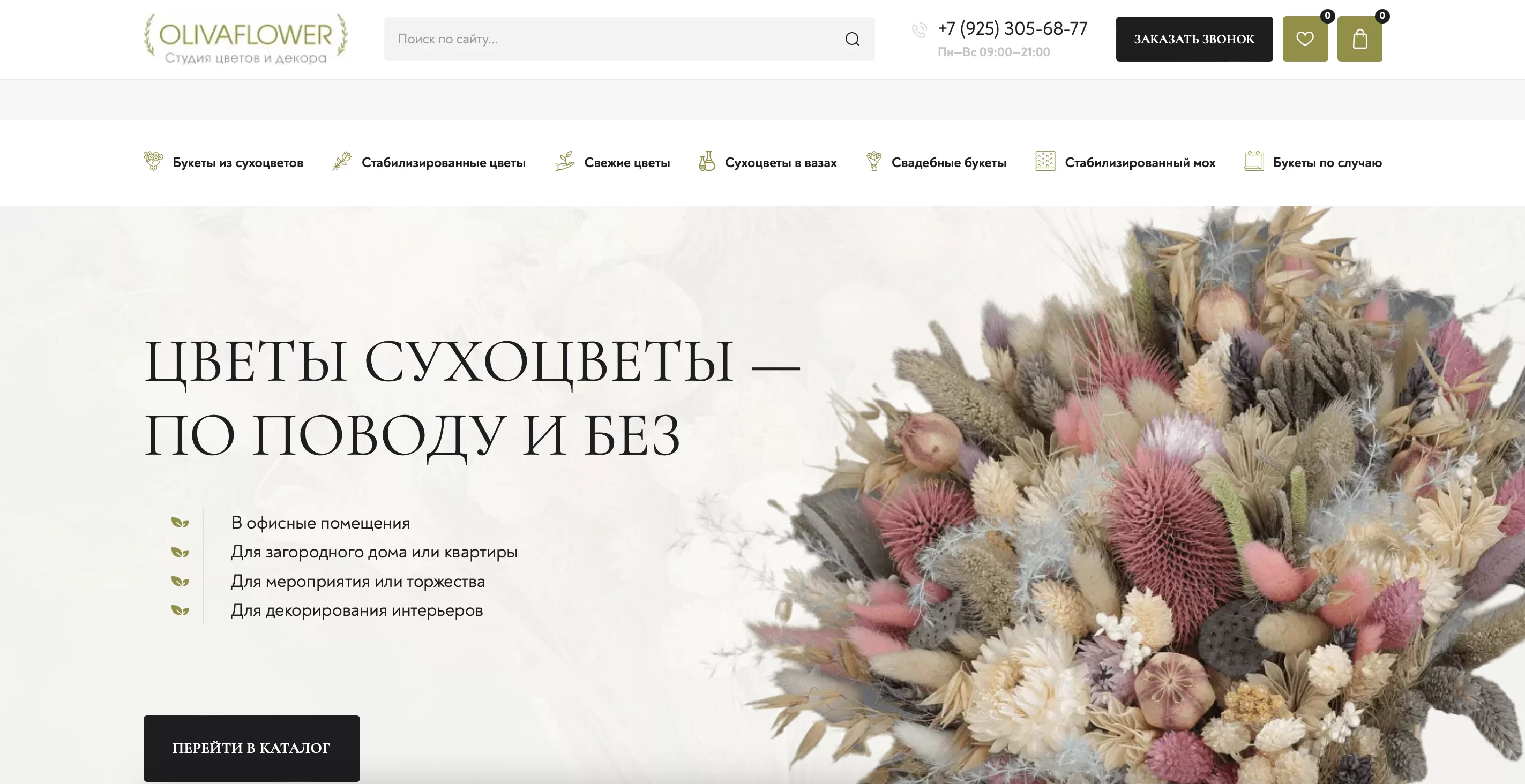This screenshot has height=784, width=1525.
Task: Click Для загородного дома или квартиры text
Action: coord(374,552)
